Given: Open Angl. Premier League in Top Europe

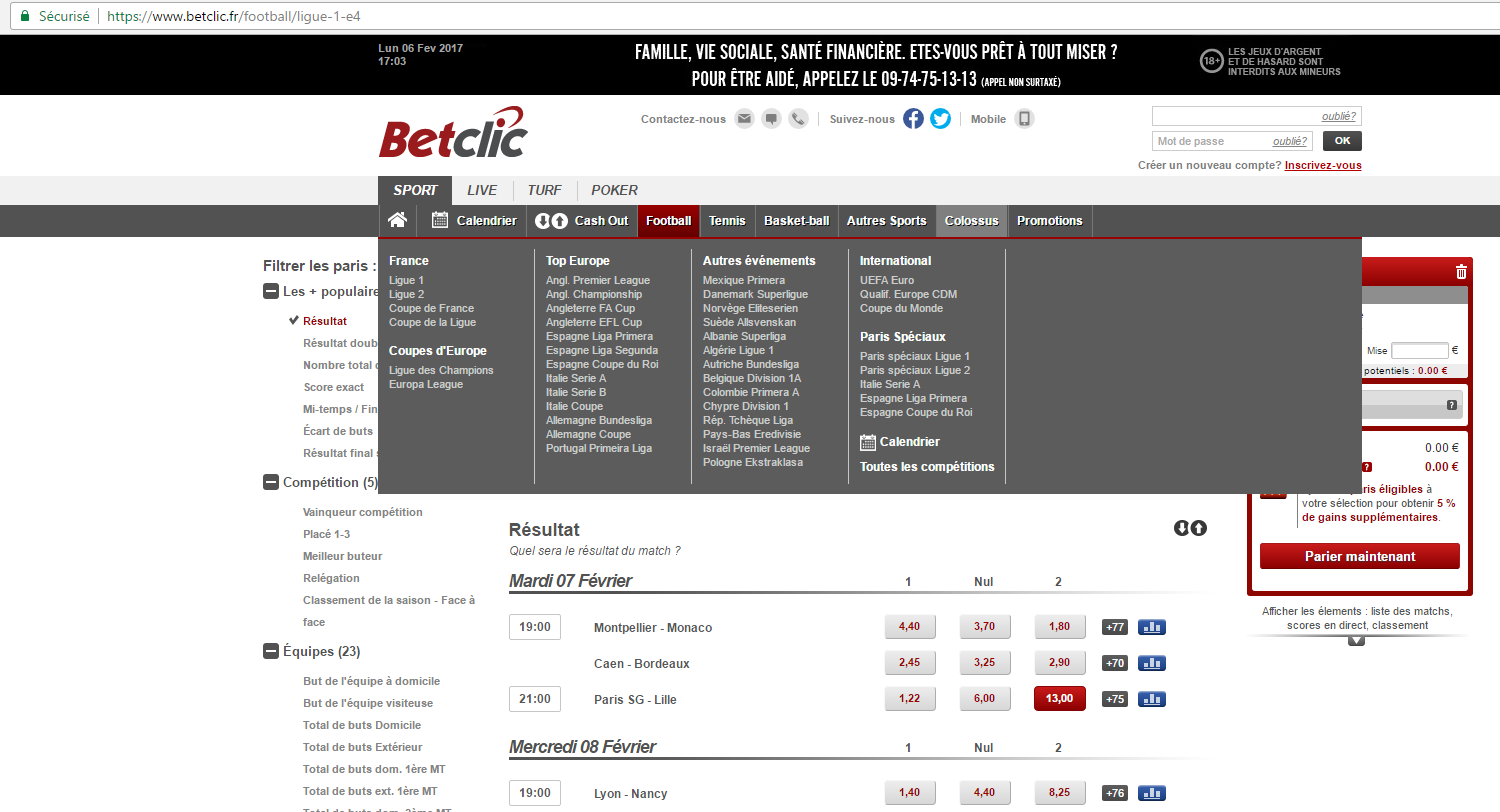Looking at the screenshot, I should pyautogui.click(x=598, y=280).
